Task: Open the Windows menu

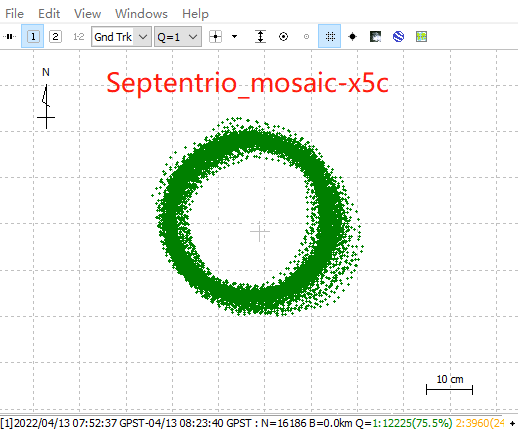Action: (x=141, y=14)
